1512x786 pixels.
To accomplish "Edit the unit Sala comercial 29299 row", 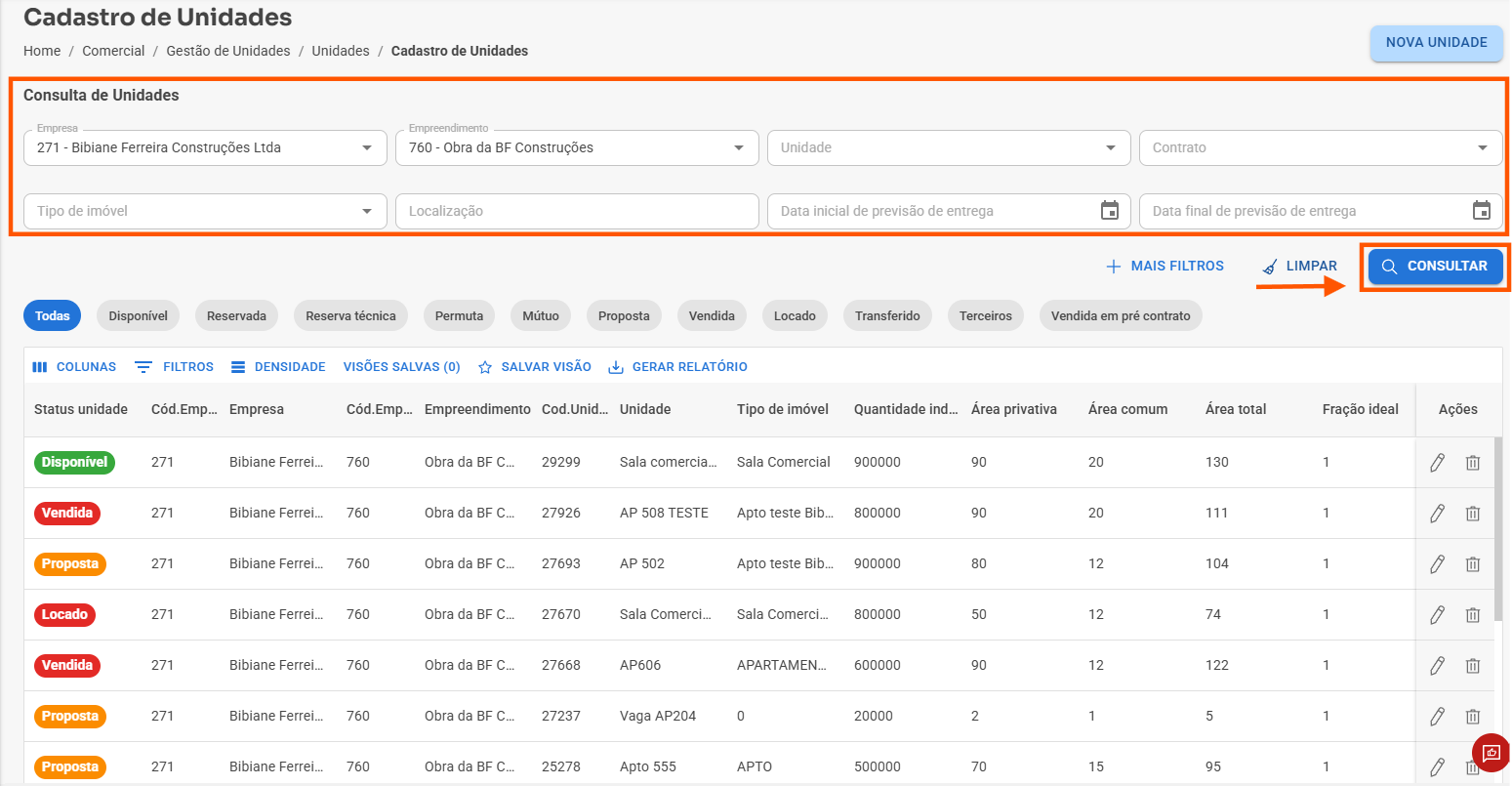I will 1437,463.
